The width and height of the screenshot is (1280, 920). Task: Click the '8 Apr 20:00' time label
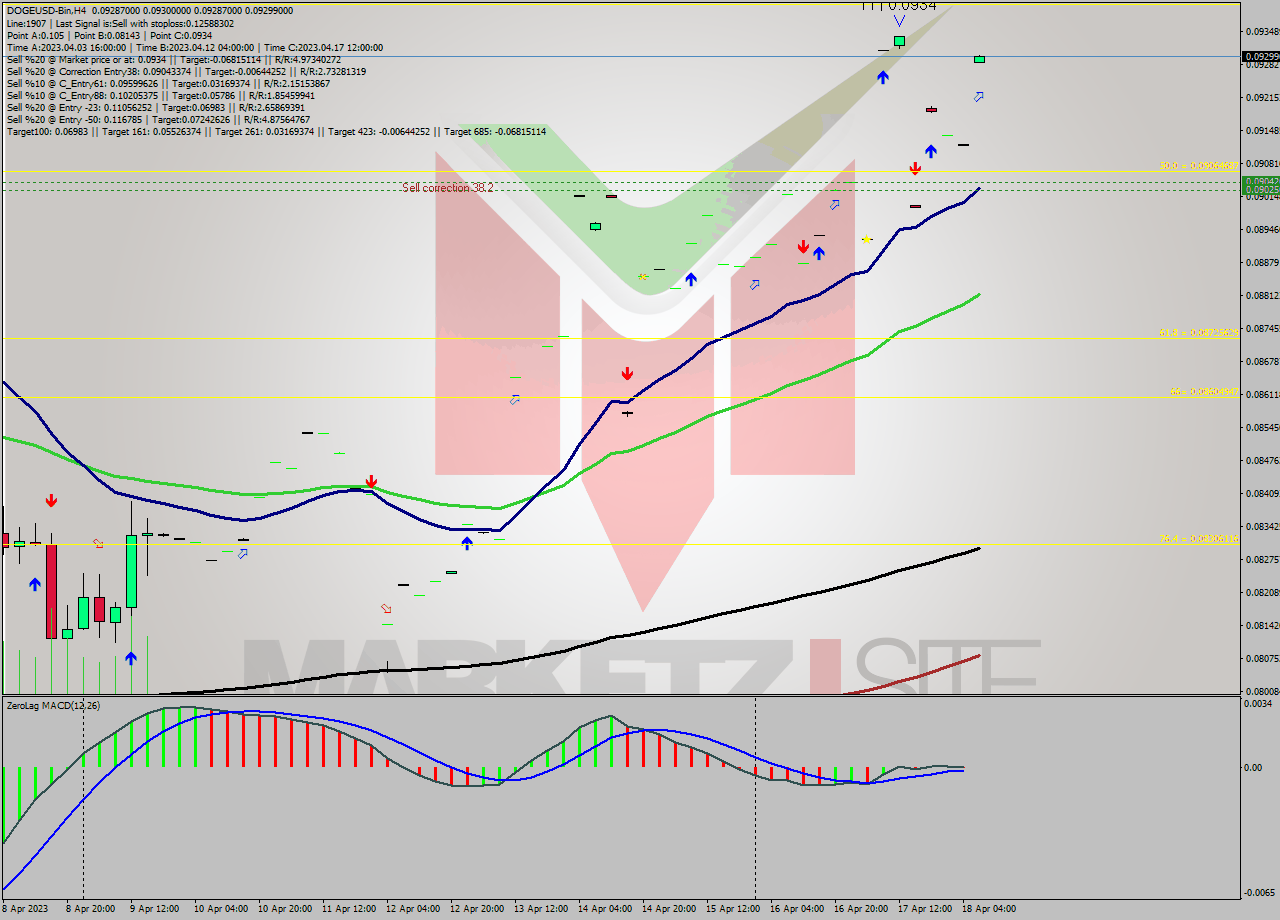pyautogui.click(x=89, y=909)
